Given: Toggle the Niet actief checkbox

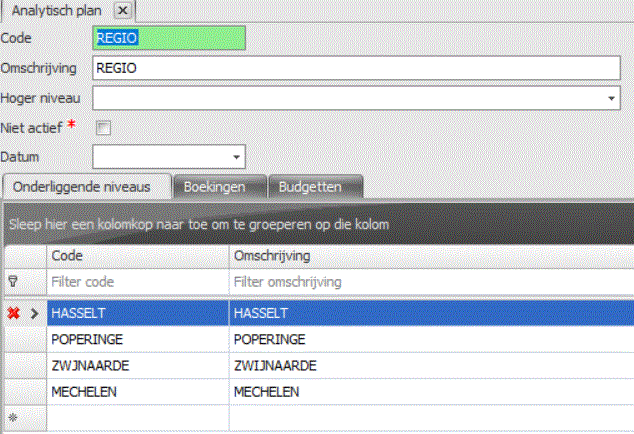Looking at the screenshot, I should [x=101, y=128].
